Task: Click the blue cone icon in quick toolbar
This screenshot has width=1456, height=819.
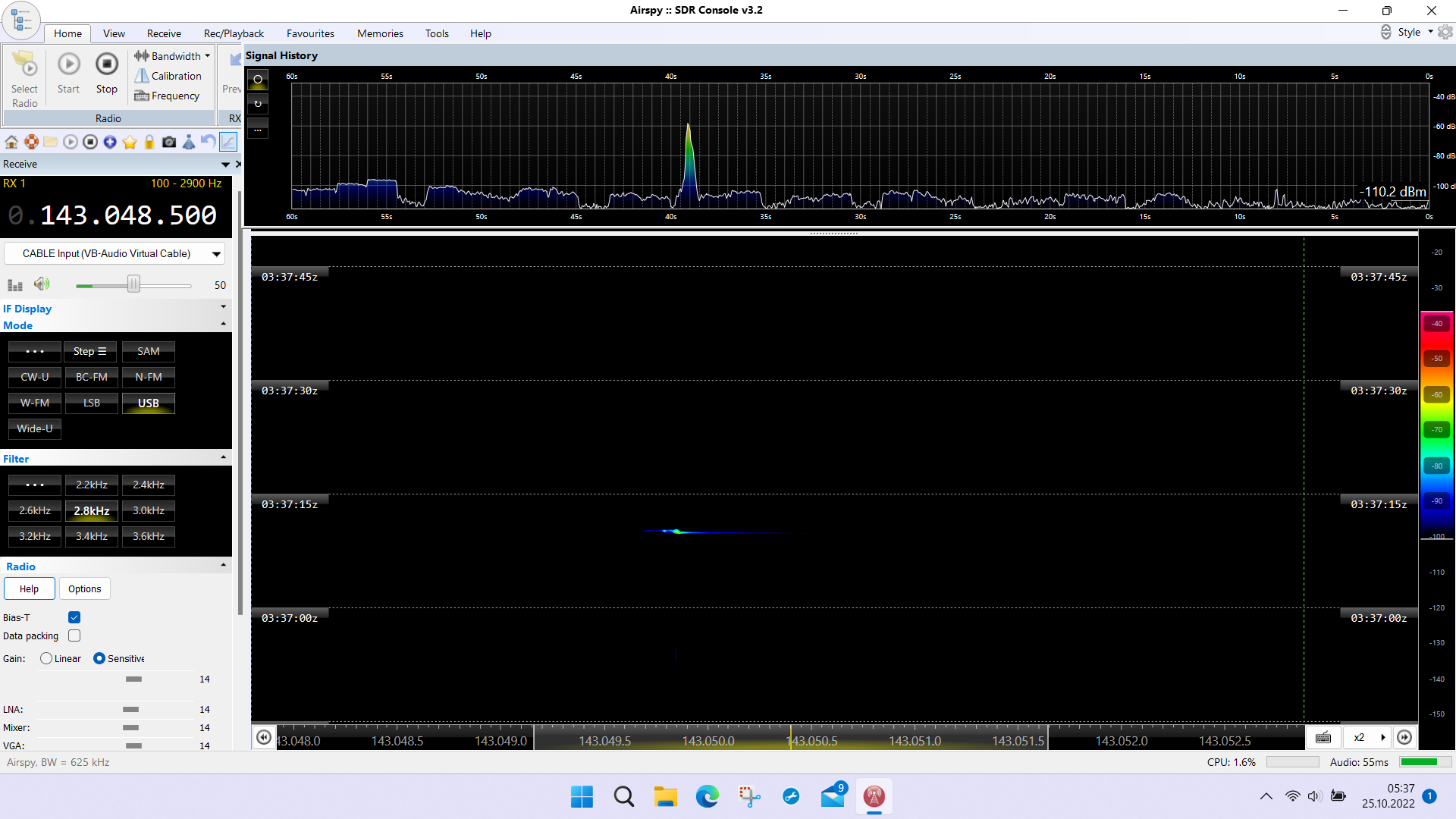Action: pos(189,142)
